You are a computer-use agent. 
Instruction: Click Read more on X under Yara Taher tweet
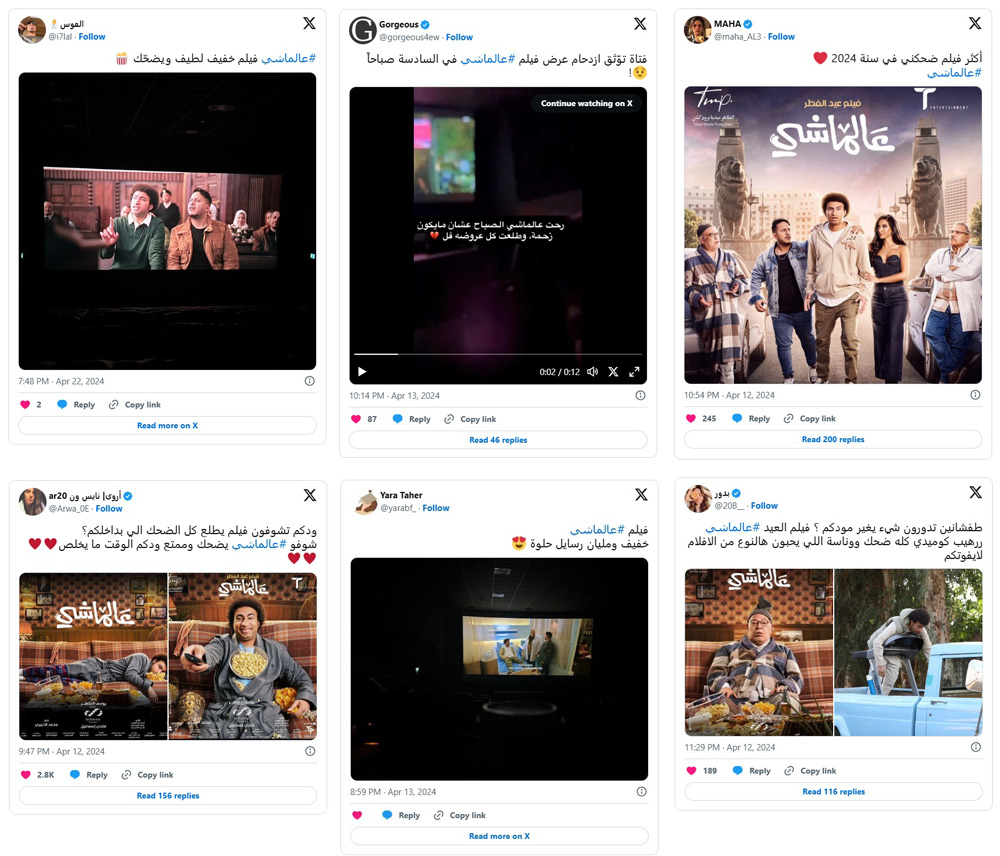[499, 836]
